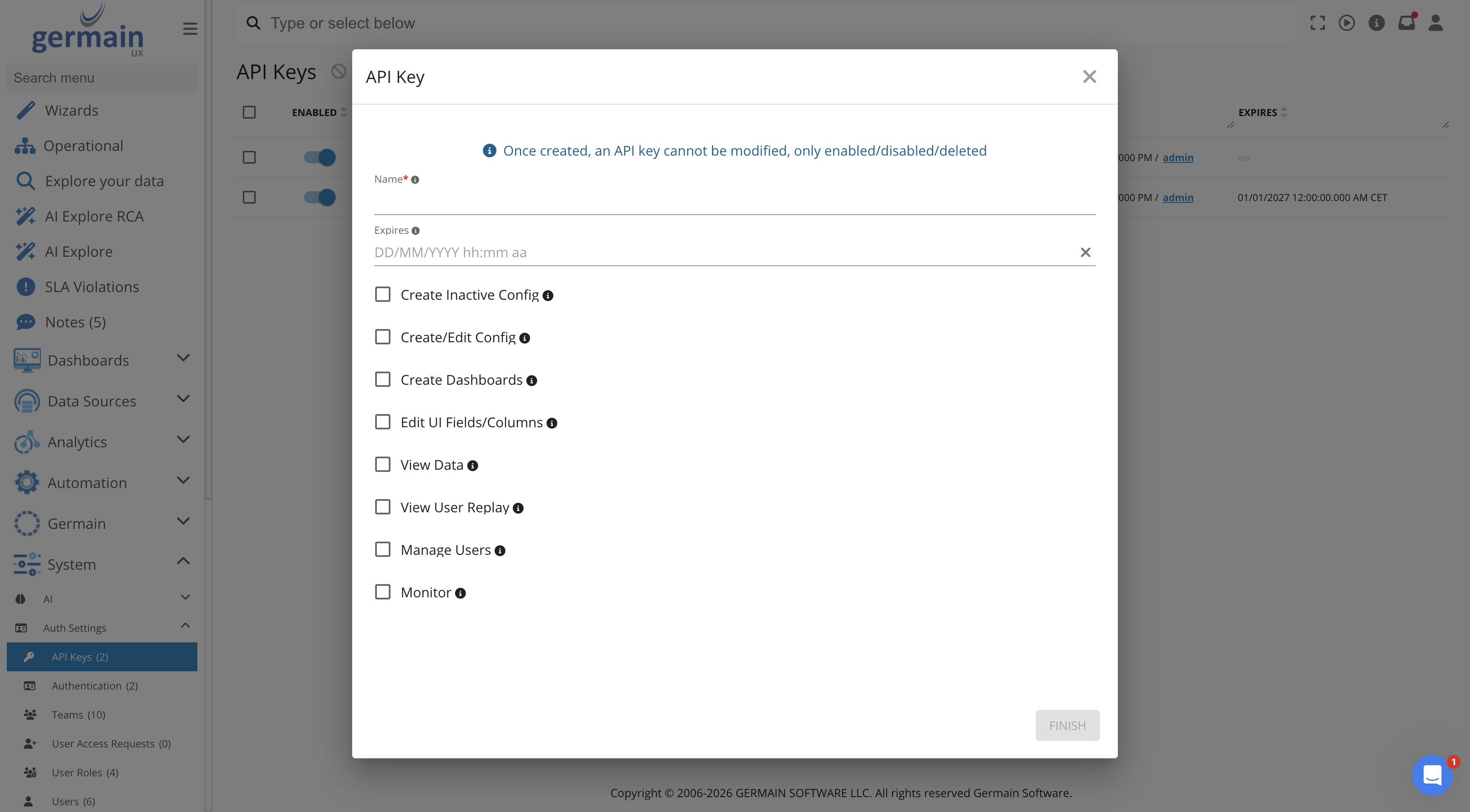Show info for Create Dashboards
The height and width of the screenshot is (812, 1470).
[x=531, y=380]
